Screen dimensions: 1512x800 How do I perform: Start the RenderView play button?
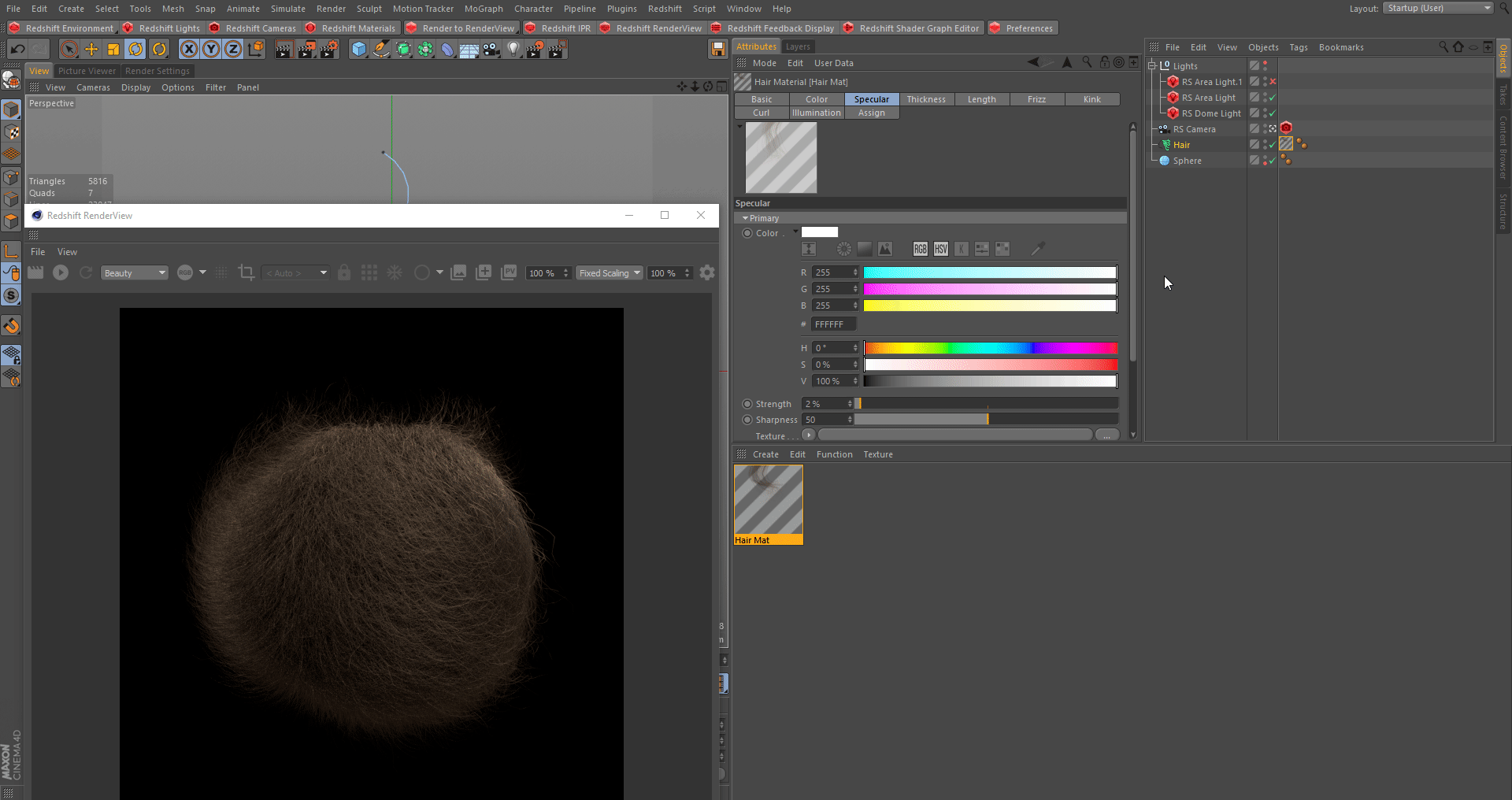61,272
